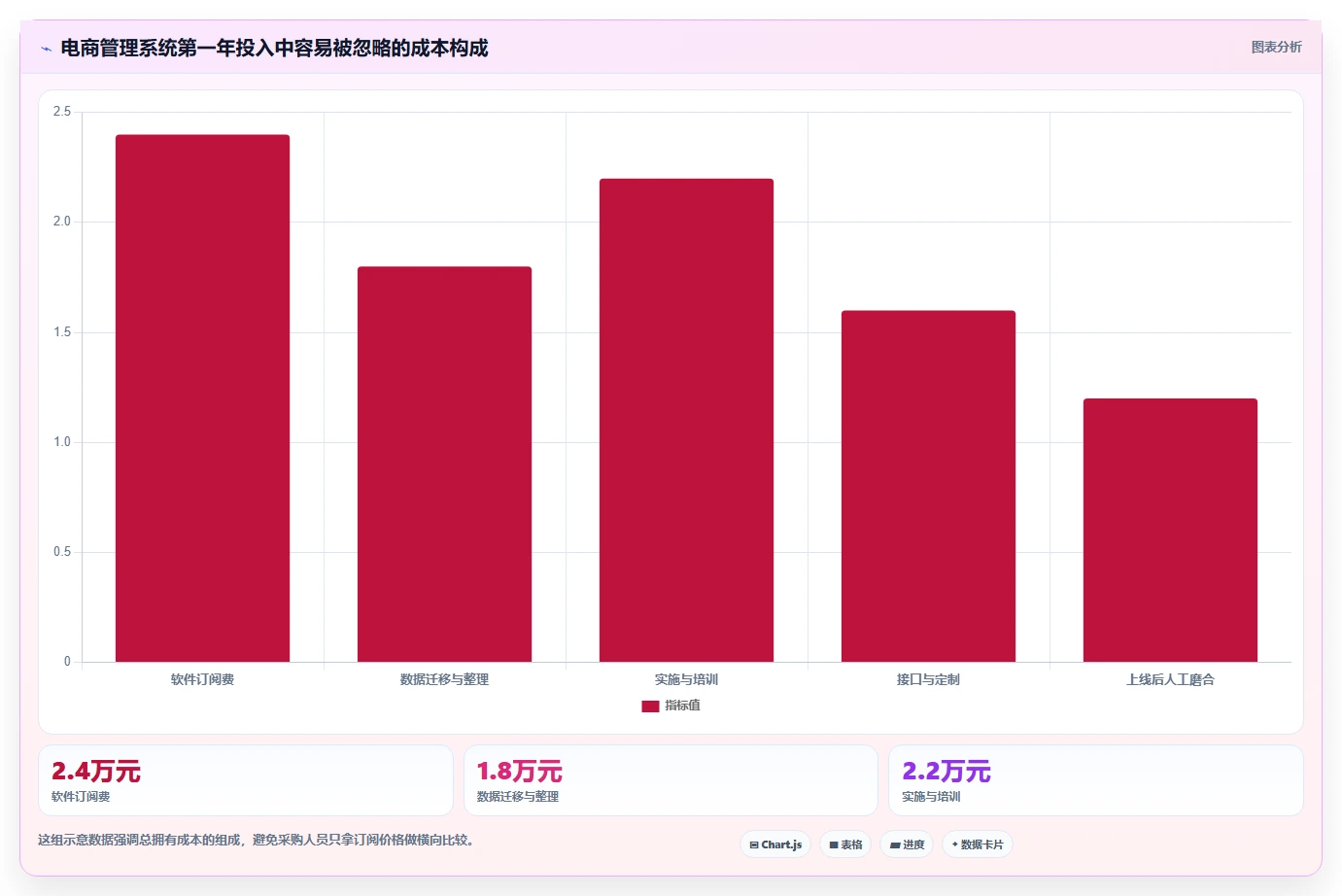
Task: Open the 1.8万元 数据迁移与整理 card
Action: point(671,780)
